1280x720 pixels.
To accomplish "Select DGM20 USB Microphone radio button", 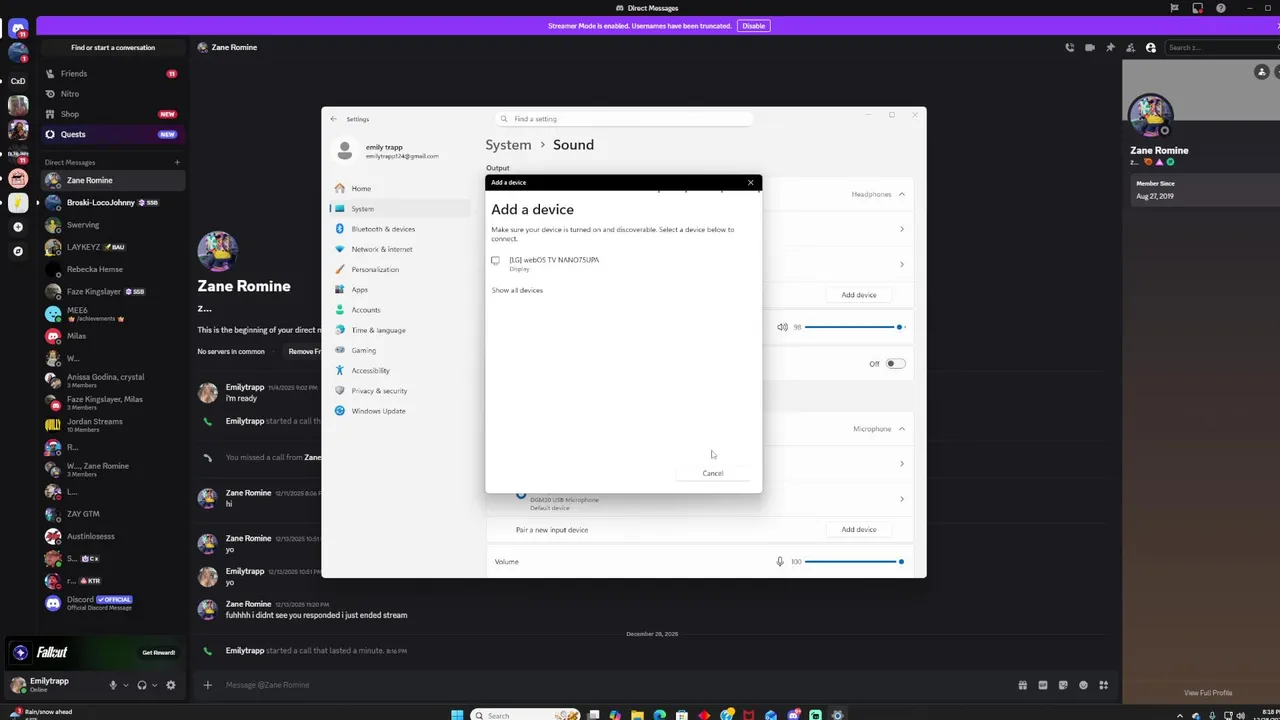I will click(x=521, y=496).
